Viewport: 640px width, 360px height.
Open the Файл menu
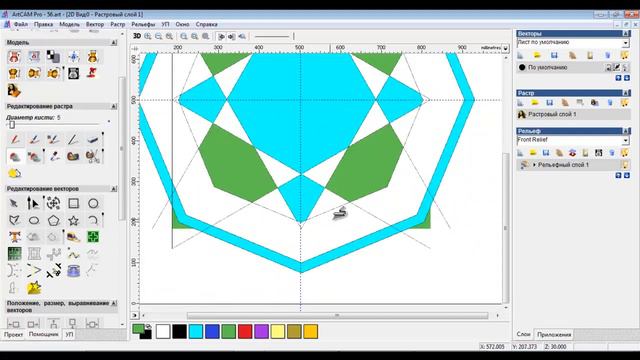pyautogui.click(x=21, y=24)
